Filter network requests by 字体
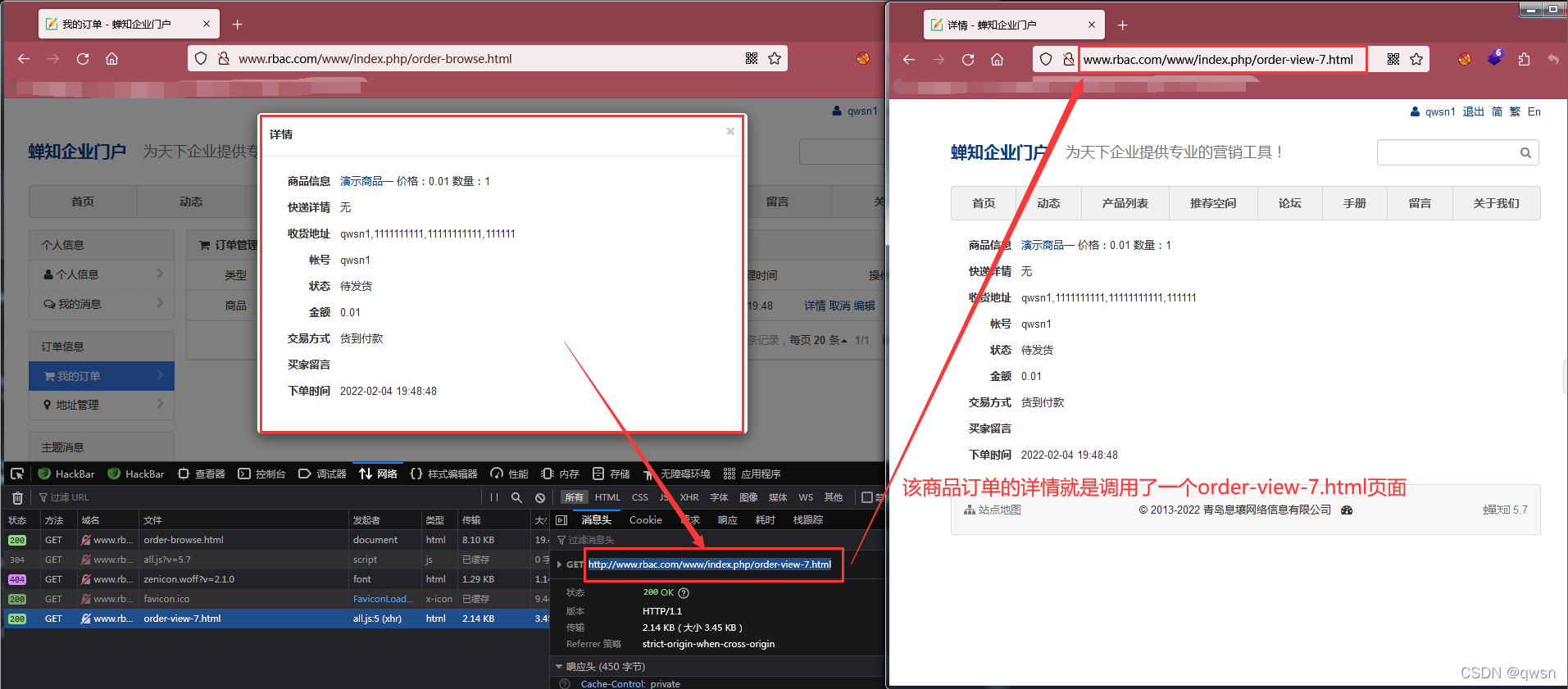This screenshot has height=689, width=1568. (x=720, y=497)
